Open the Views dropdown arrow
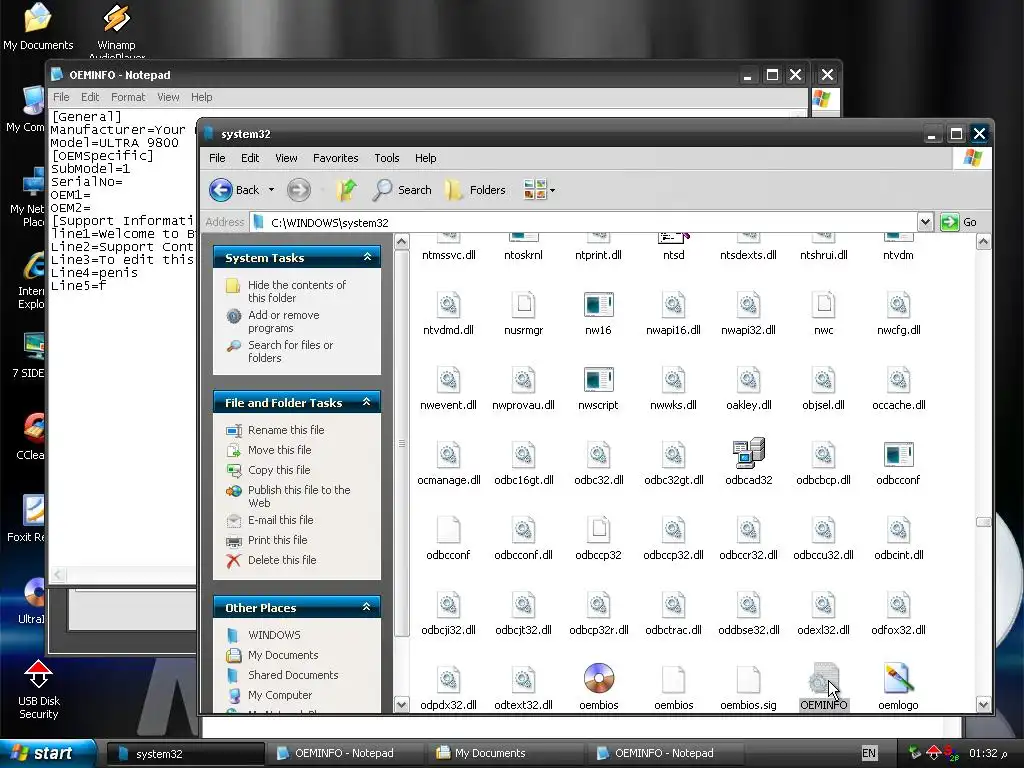 [x=552, y=190]
